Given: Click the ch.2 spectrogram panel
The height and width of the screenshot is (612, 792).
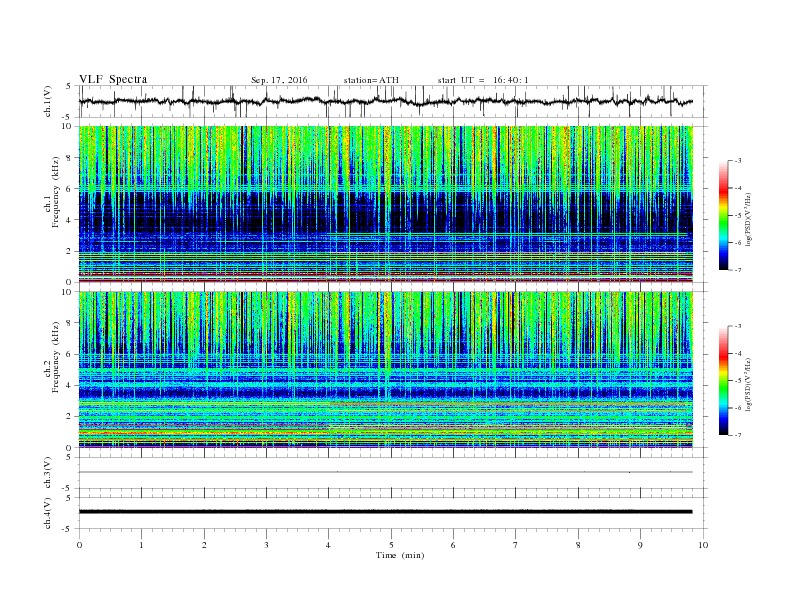Looking at the screenshot, I should coord(385,370).
